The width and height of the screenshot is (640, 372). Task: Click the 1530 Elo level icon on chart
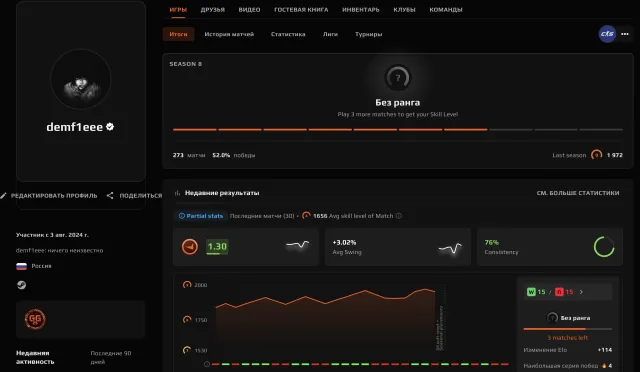tap(187, 350)
